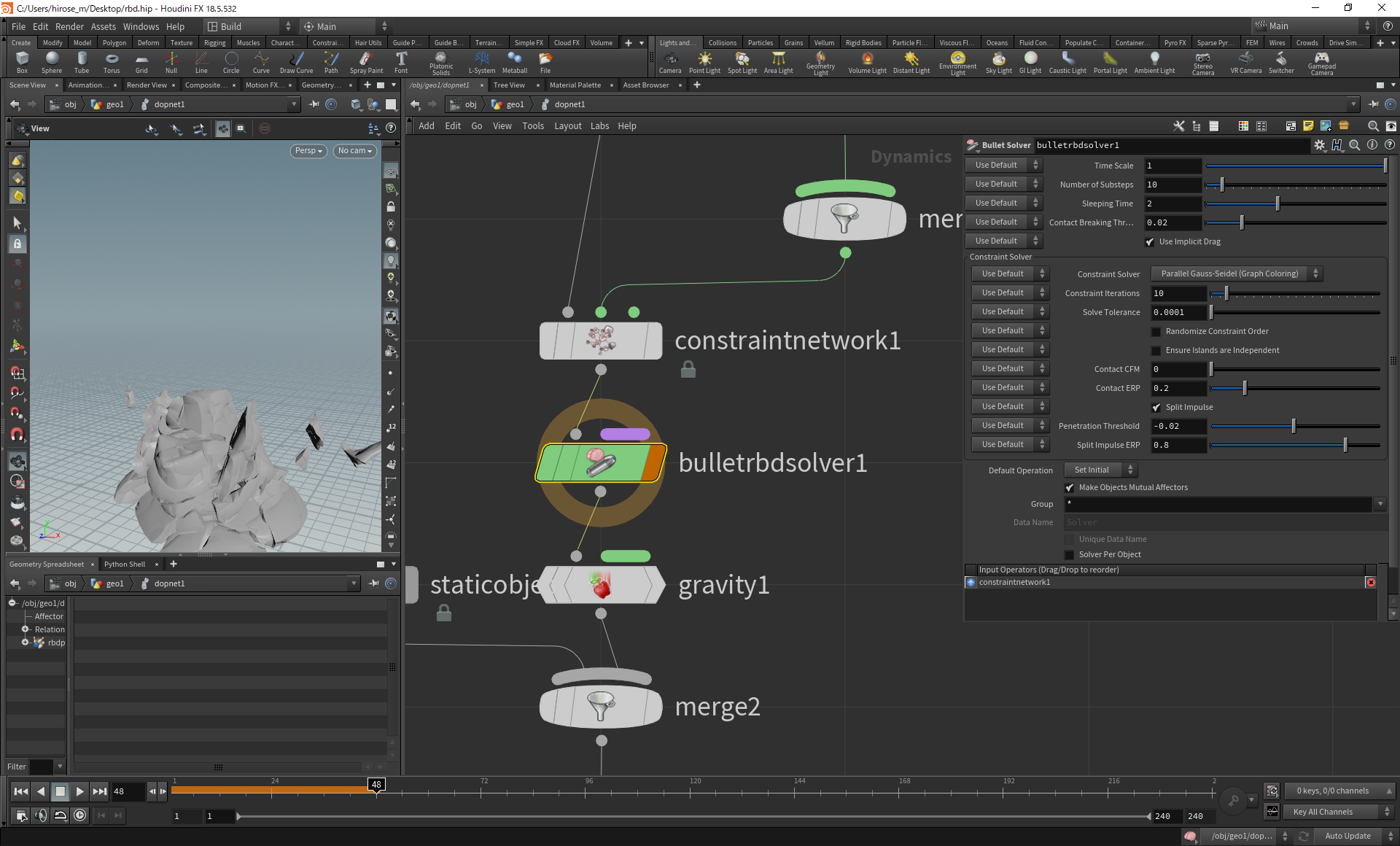Adjust the Number of Substeps slider

coord(1295,185)
